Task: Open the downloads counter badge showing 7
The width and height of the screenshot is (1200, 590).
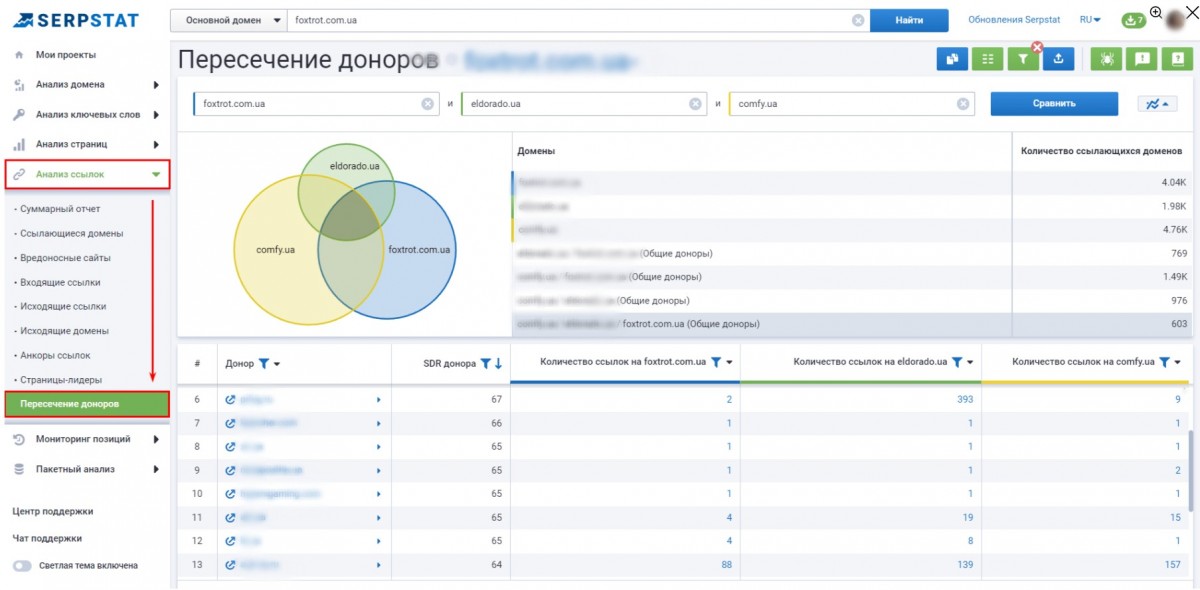Action: 1133,20
